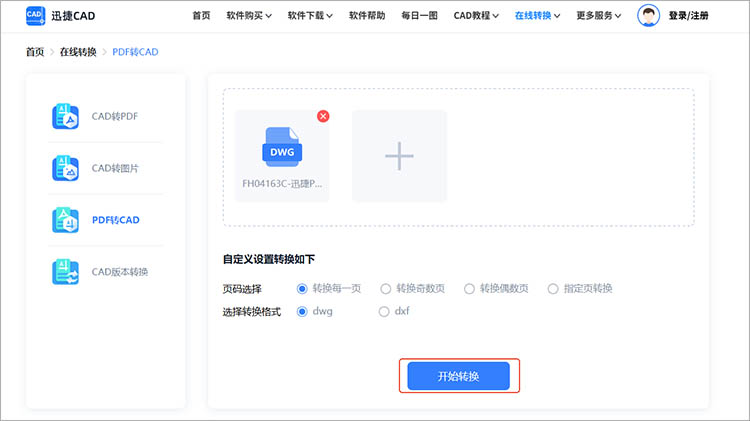This screenshot has width=750, height=421.
Task: Click PDF转CAD breadcrumb text
Action: pyautogui.click(x=135, y=52)
